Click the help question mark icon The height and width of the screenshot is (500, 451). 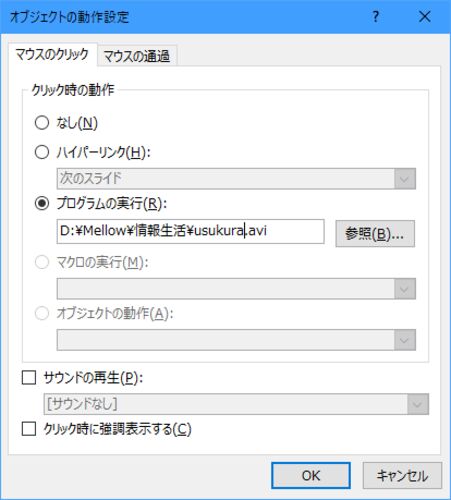point(376,16)
